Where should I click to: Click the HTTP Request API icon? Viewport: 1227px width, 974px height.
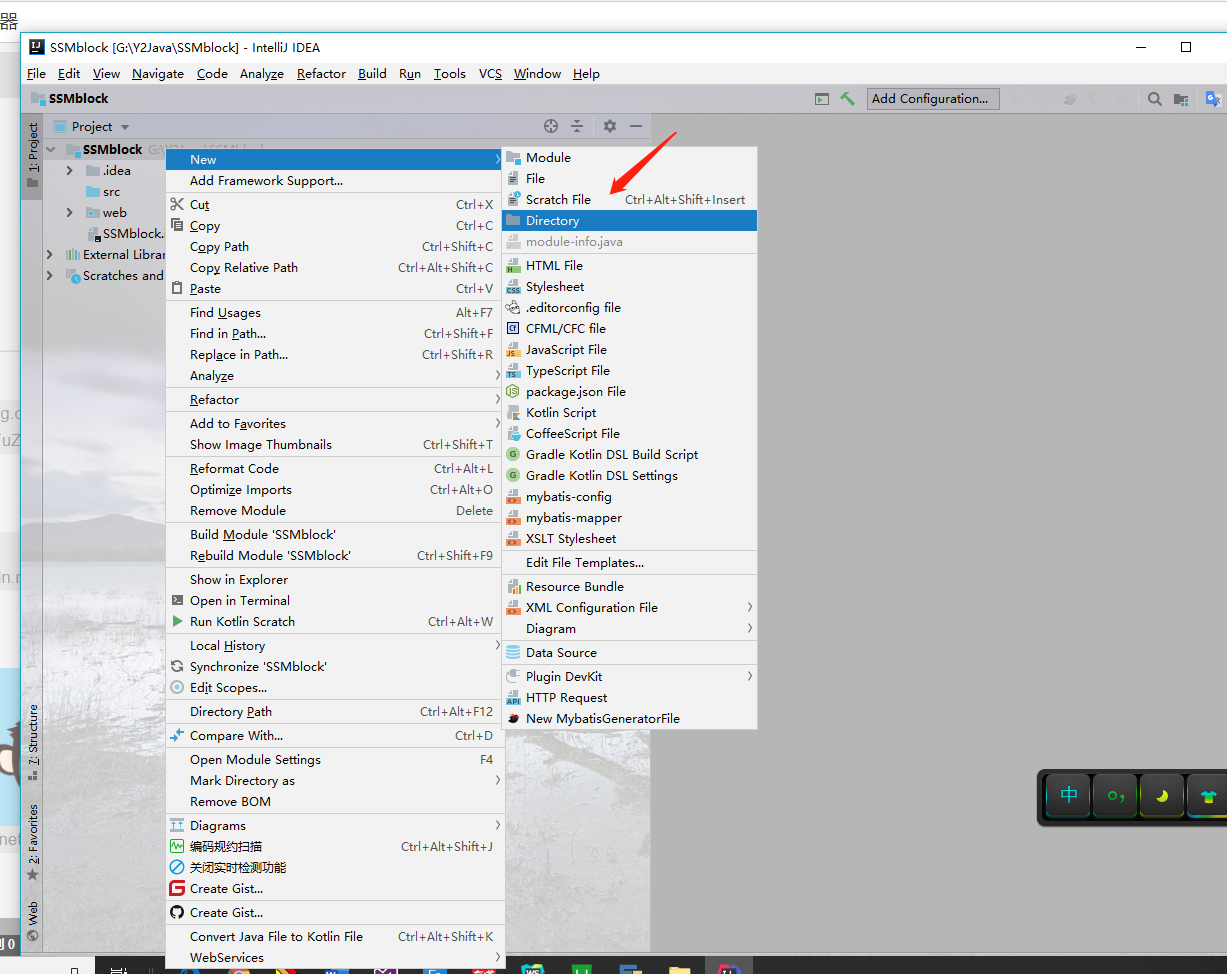coord(514,697)
